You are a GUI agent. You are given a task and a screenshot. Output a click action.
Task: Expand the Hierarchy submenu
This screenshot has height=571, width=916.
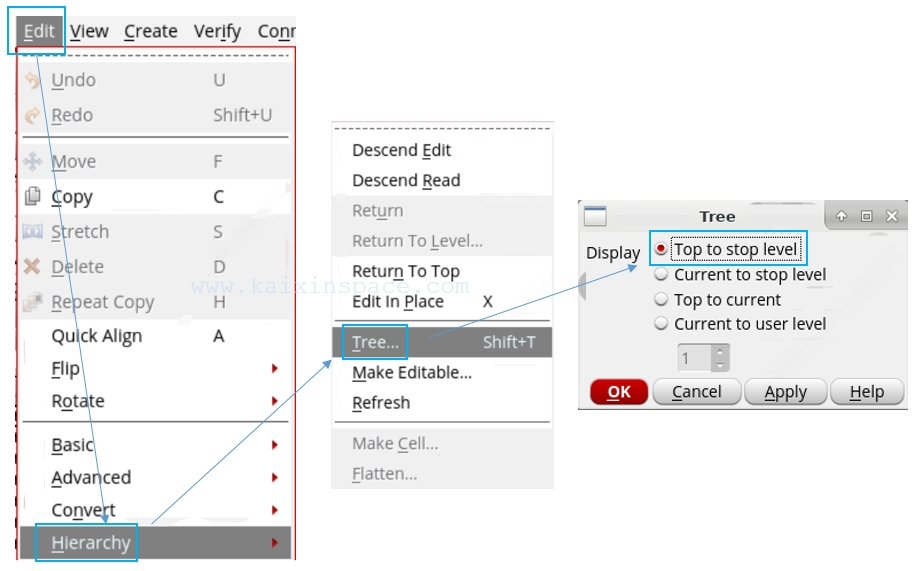tap(91, 543)
